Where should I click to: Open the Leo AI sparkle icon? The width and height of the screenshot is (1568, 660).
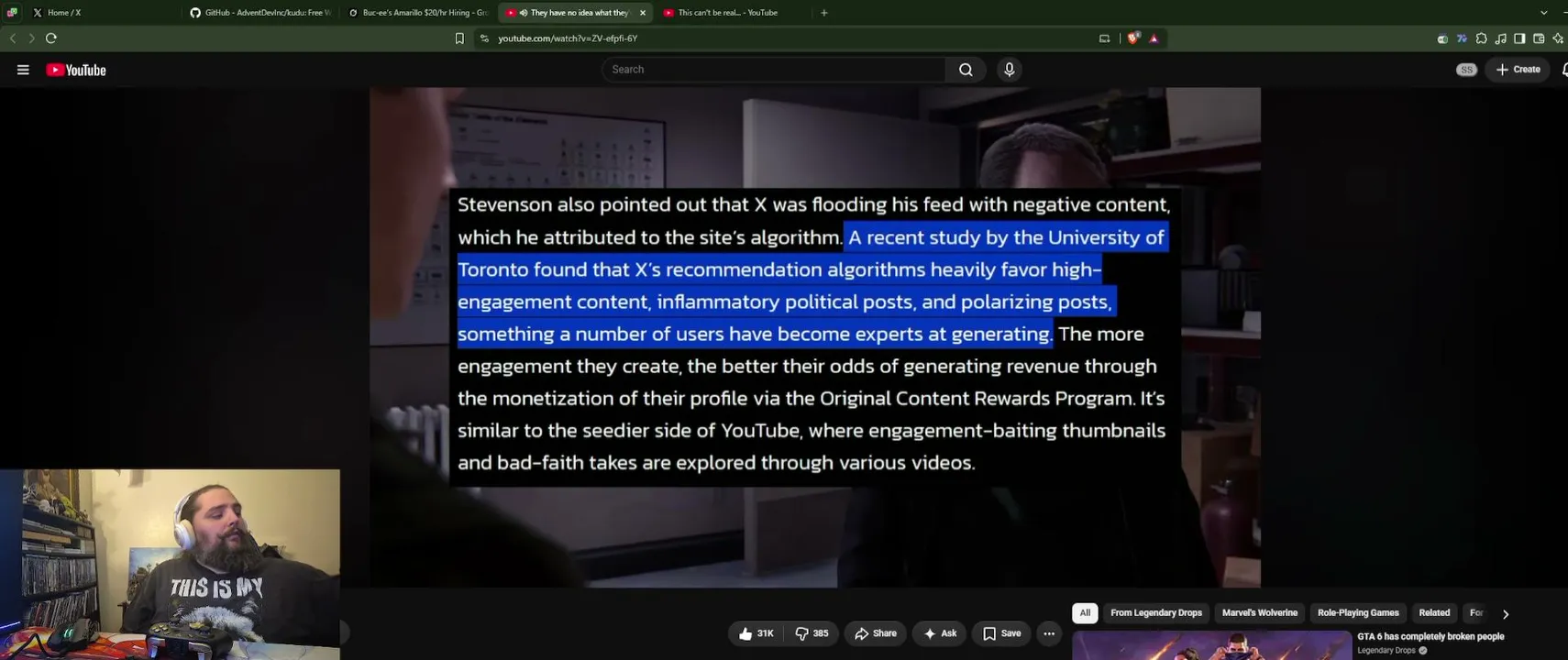(1558, 38)
